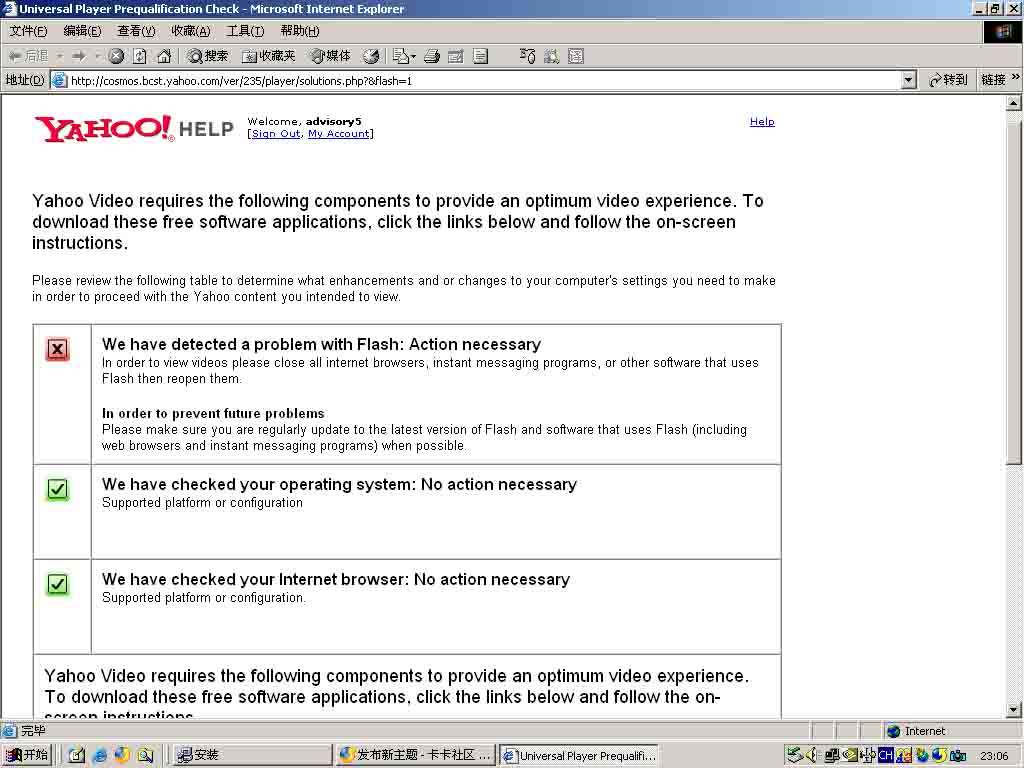Click the system clock showing 23:06

pos(994,756)
